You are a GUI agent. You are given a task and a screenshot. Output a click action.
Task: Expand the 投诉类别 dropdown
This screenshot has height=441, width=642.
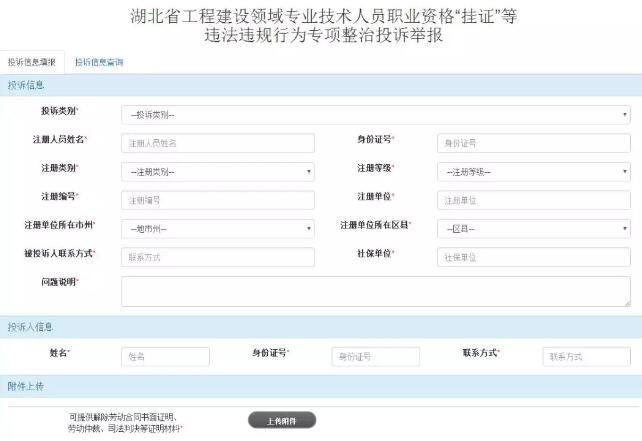[x=375, y=115]
